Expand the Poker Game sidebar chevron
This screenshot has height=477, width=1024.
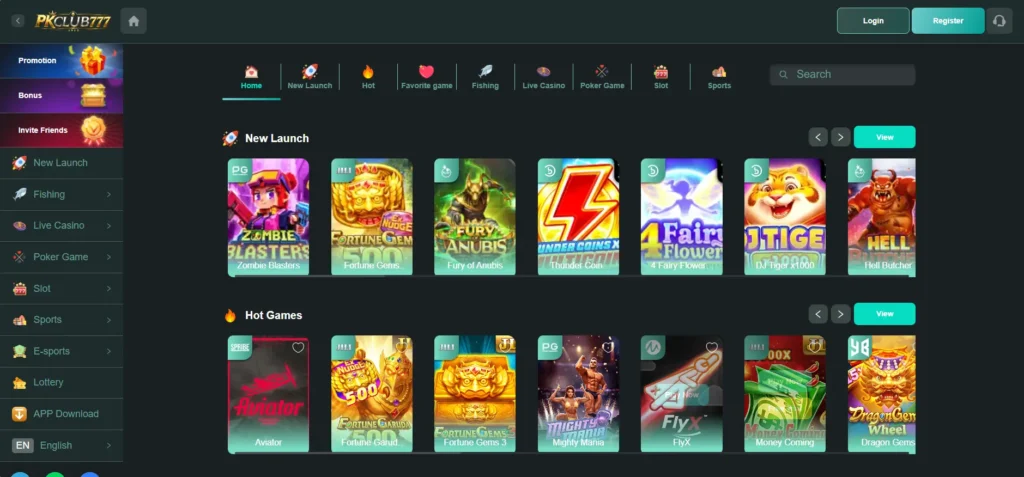pyautogui.click(x=109, y=257)
